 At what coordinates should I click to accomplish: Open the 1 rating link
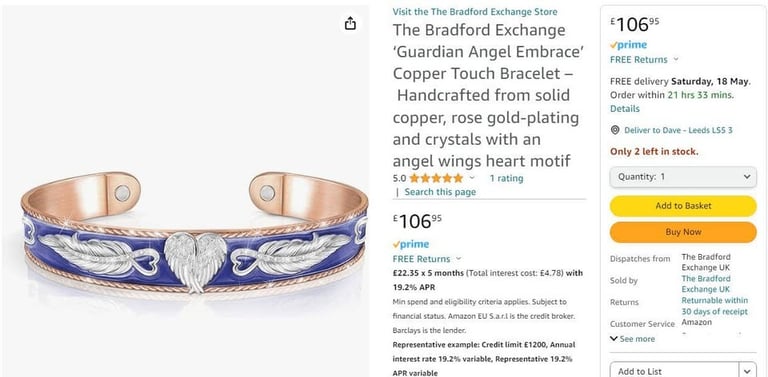click(x=506, y=178)
